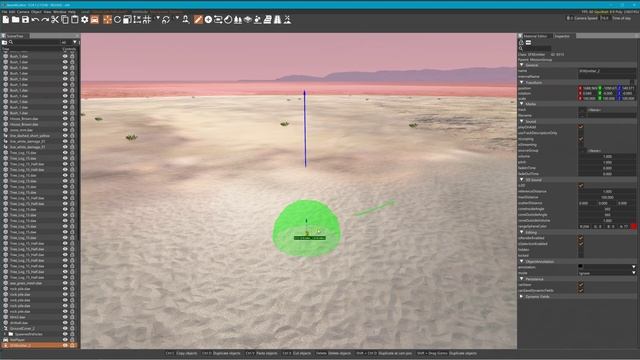Screen dimensions: 640x360
Task: Toggle the canSave checkbox
Action: pos(581,284)
